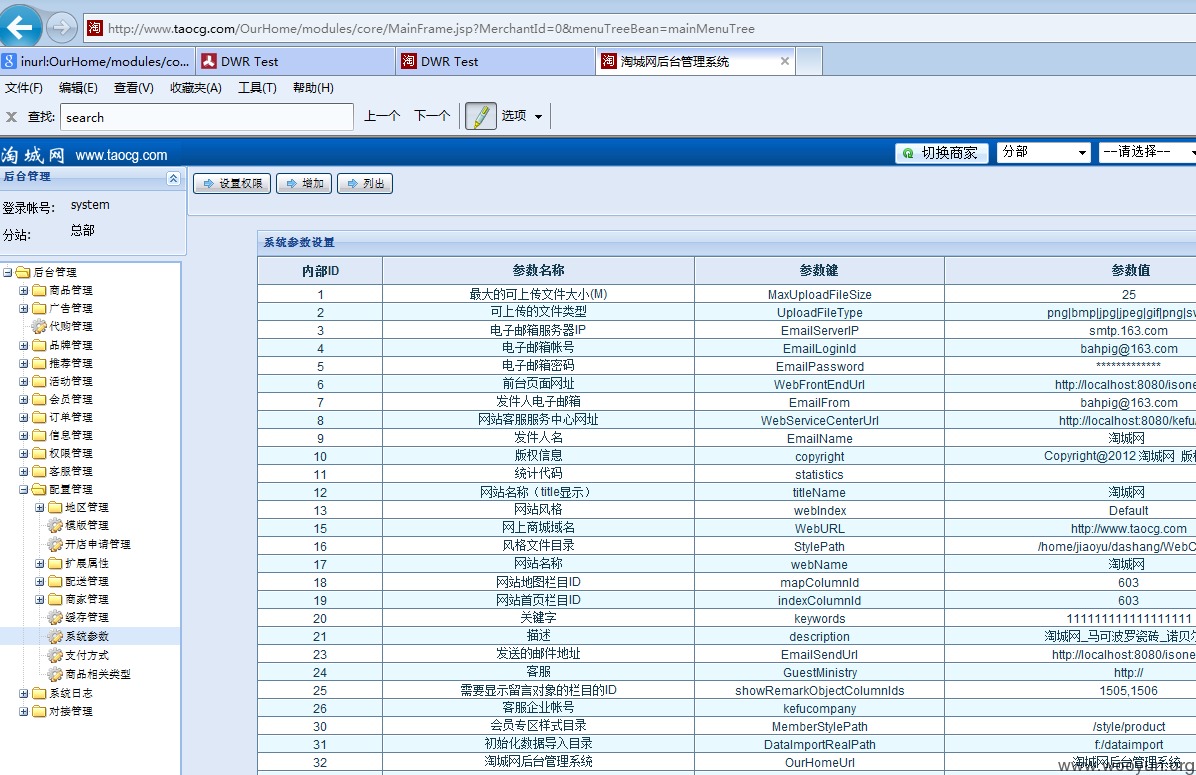Switch to the second DWR Test tab
This screenshot has width=1196, height=775.
(x=496, y=61)
